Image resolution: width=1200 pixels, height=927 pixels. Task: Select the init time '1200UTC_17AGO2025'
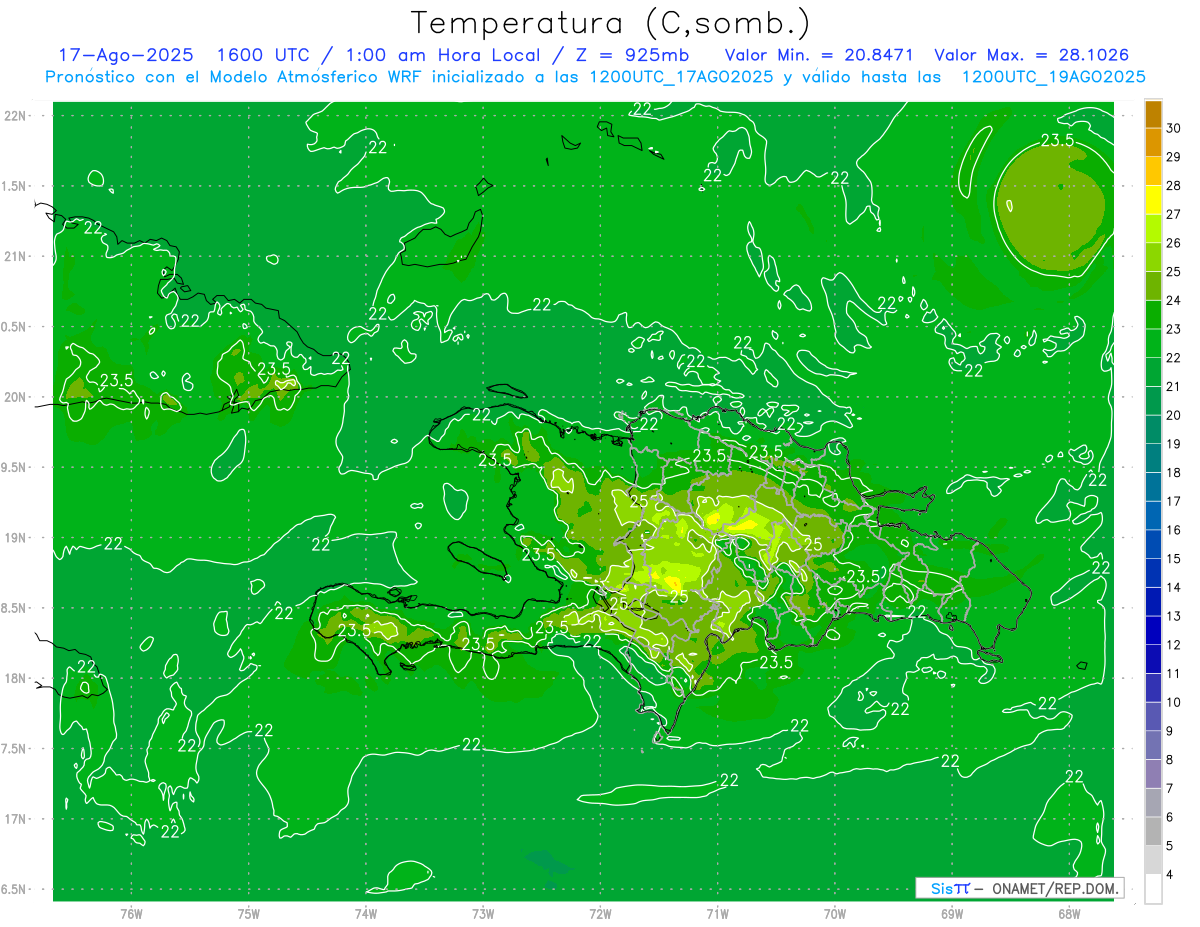pyautogui.click(x=680, y=77)
